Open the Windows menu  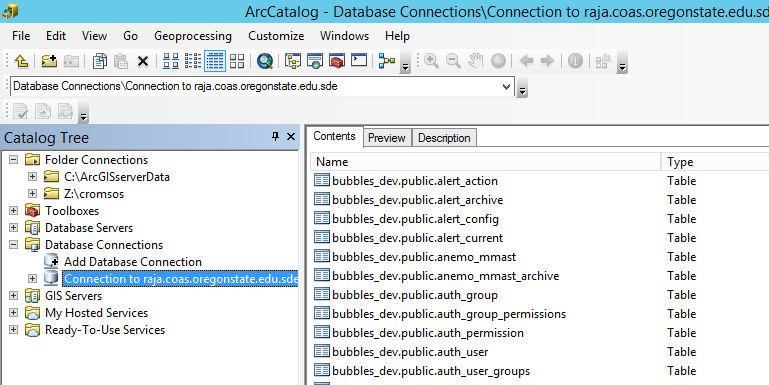point(344,36)
